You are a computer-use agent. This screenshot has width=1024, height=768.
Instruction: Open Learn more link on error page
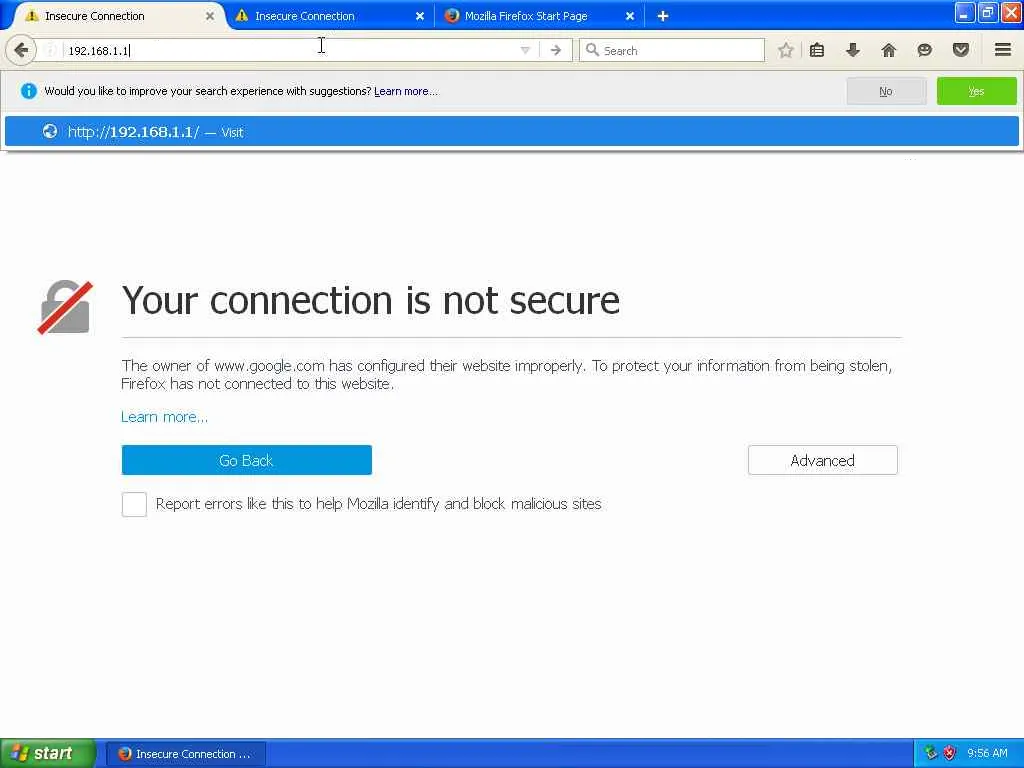pyautogui.click(x=165, y=417)
